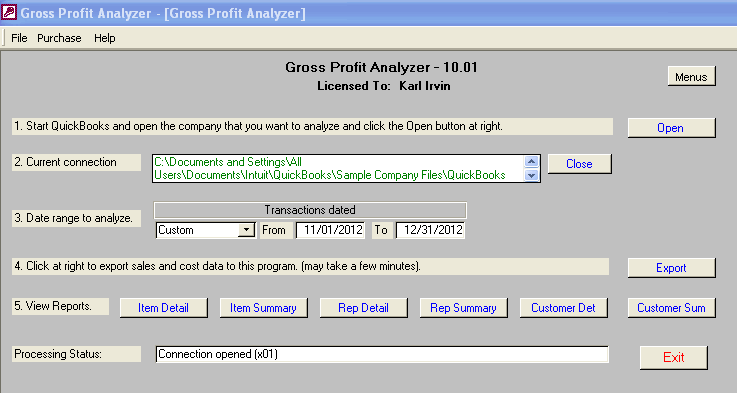Image resolution: width=737 pixels, height=393 pixels.
Task: Click the Open button to connect QuickBooks
Action: pos(671,128)
